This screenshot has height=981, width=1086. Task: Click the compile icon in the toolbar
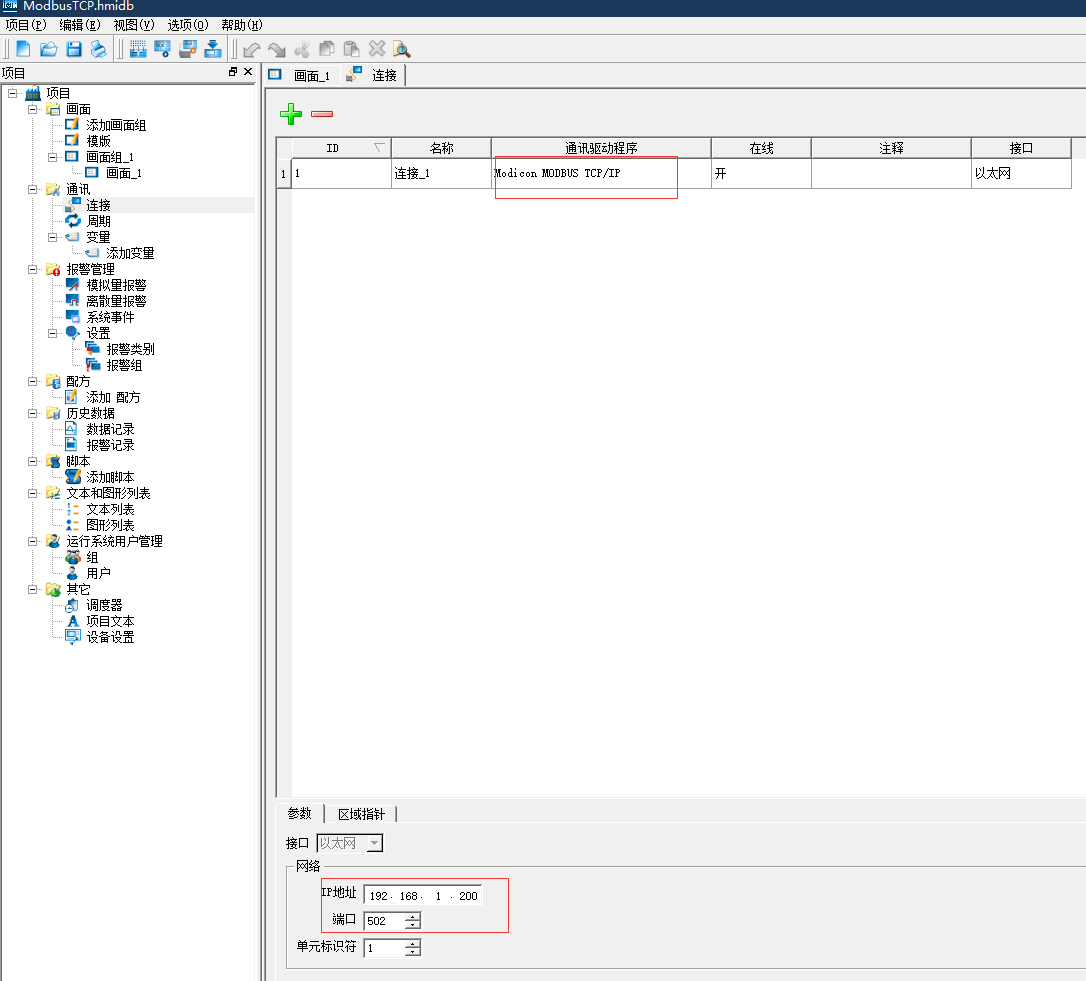138,49
